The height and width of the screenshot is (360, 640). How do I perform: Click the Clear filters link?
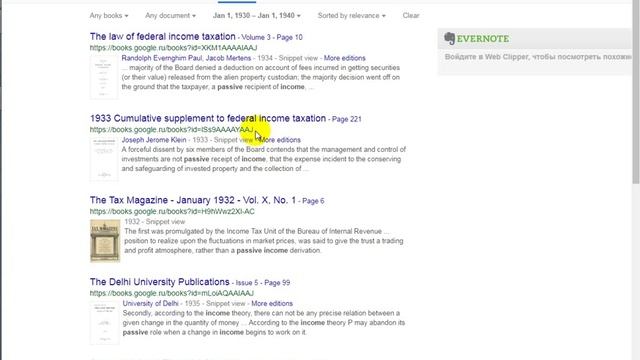tap(411, 16)
